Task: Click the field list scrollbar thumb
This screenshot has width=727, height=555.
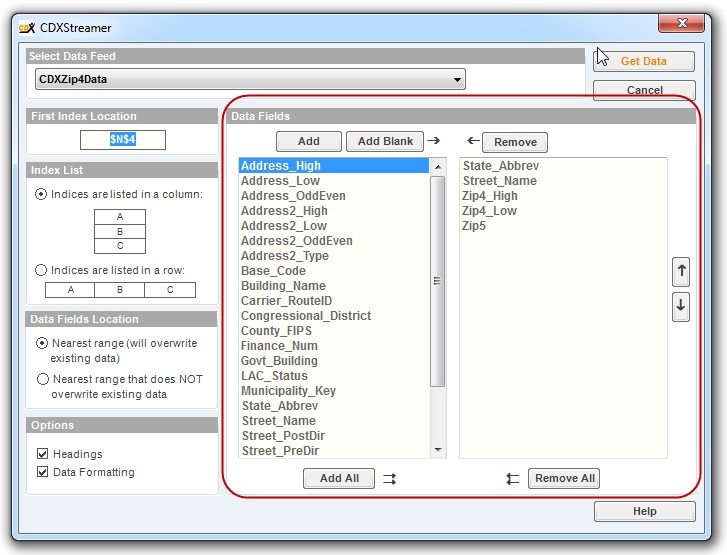Action: click(437, 281)
